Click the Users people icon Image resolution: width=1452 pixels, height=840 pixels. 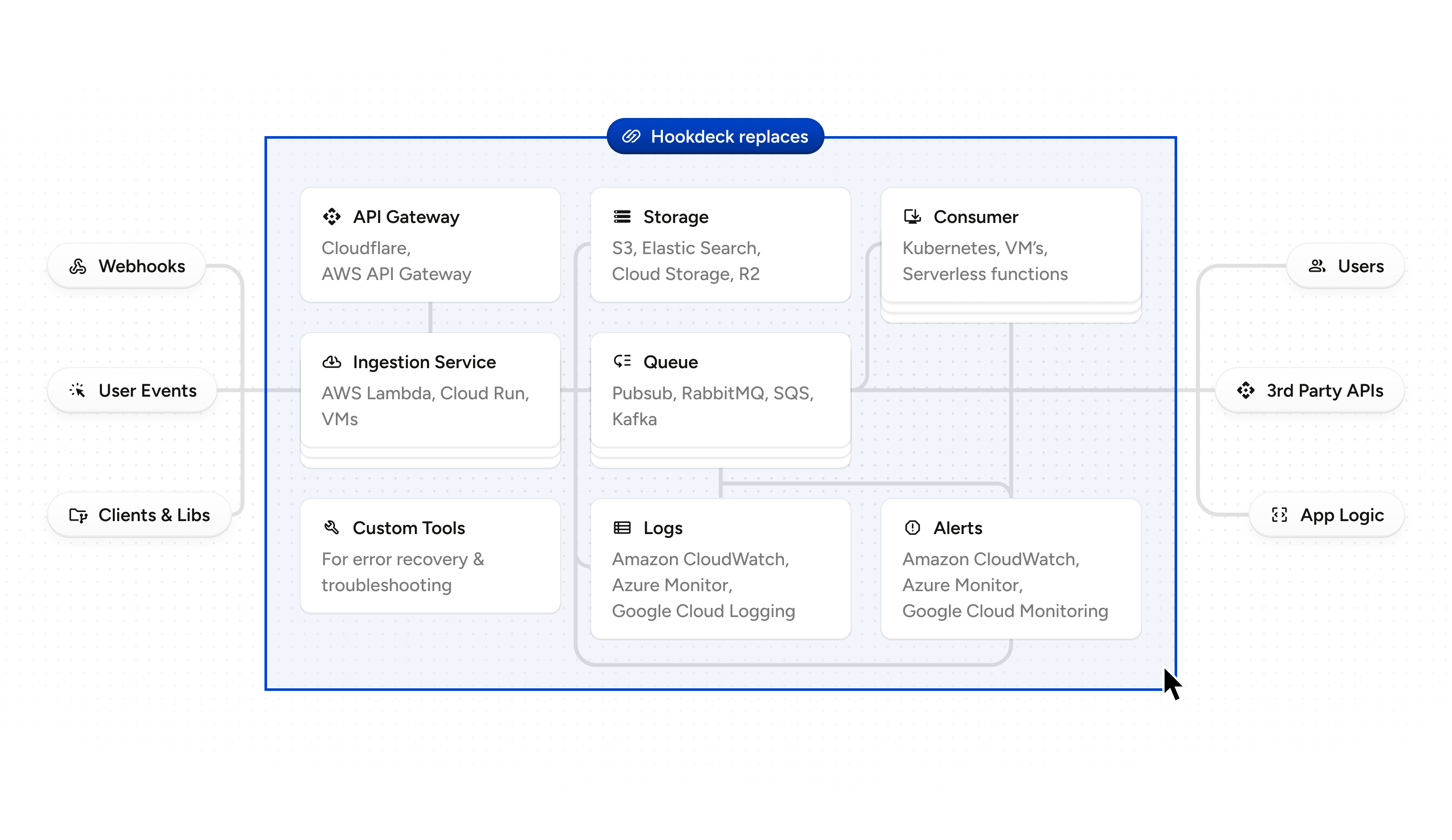point(1317,266)
